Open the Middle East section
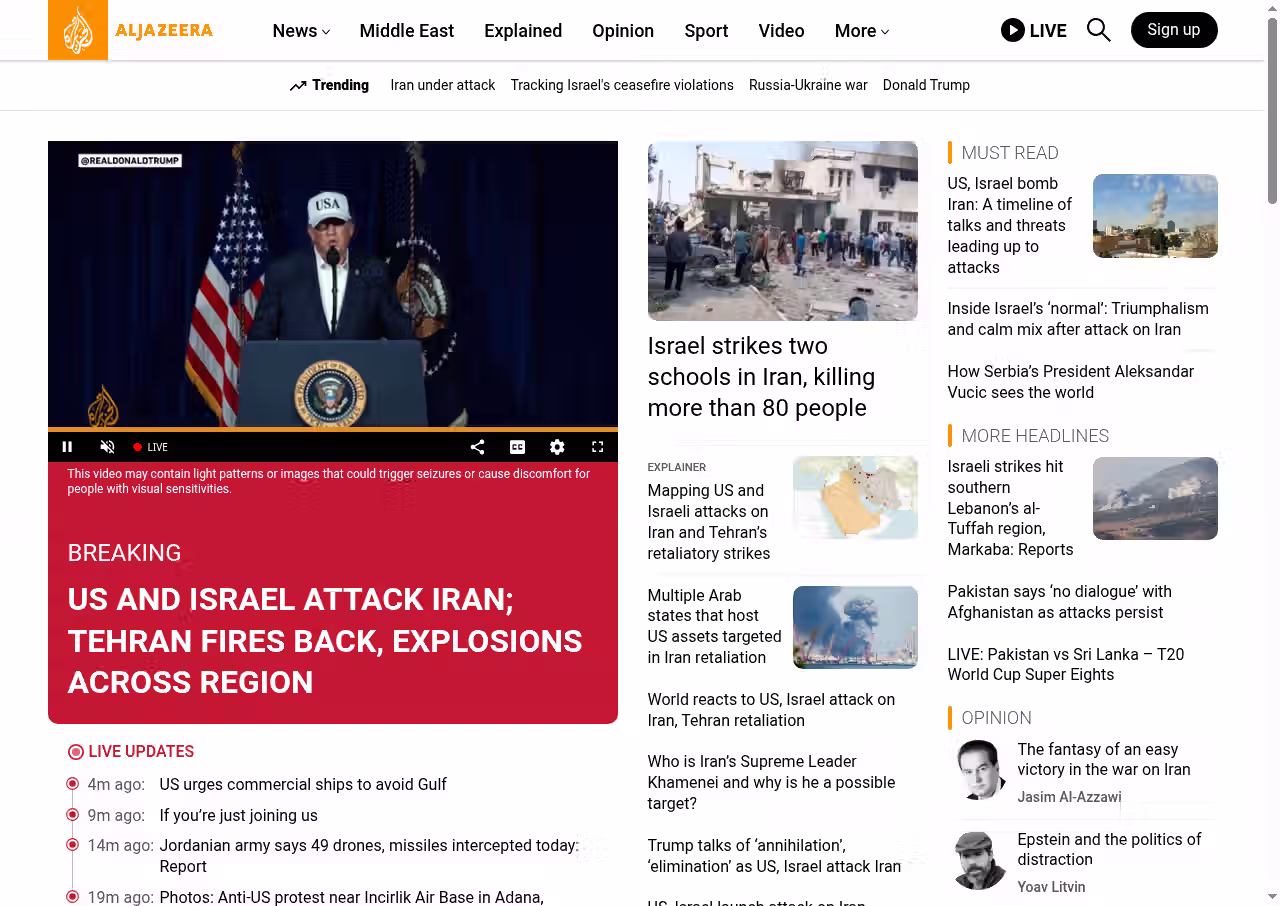This screenshot has height=906, width=1280. click(x=406, y=31)
